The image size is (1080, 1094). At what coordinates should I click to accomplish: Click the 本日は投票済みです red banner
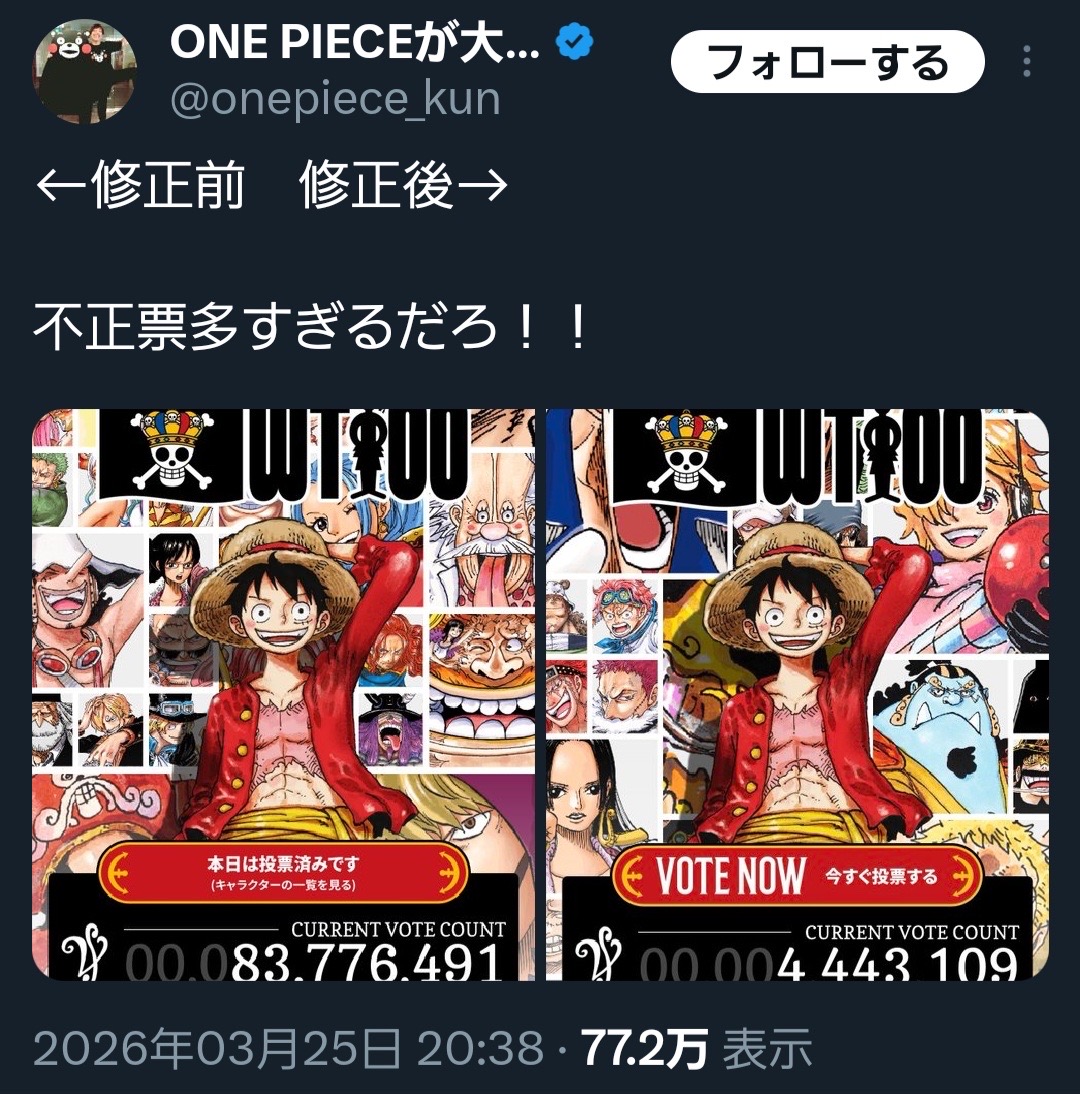click(283, 873)
